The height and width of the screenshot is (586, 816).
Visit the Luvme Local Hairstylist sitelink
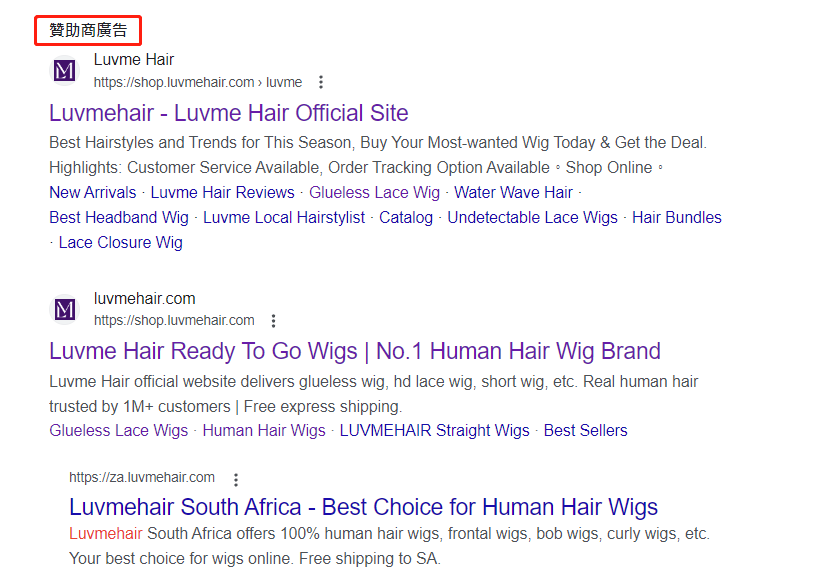point(284,218)
